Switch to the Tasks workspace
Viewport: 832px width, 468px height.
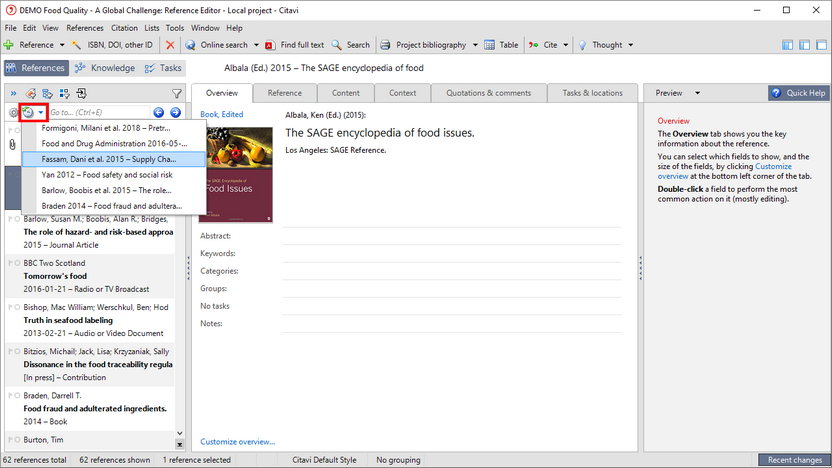point(163,68)
